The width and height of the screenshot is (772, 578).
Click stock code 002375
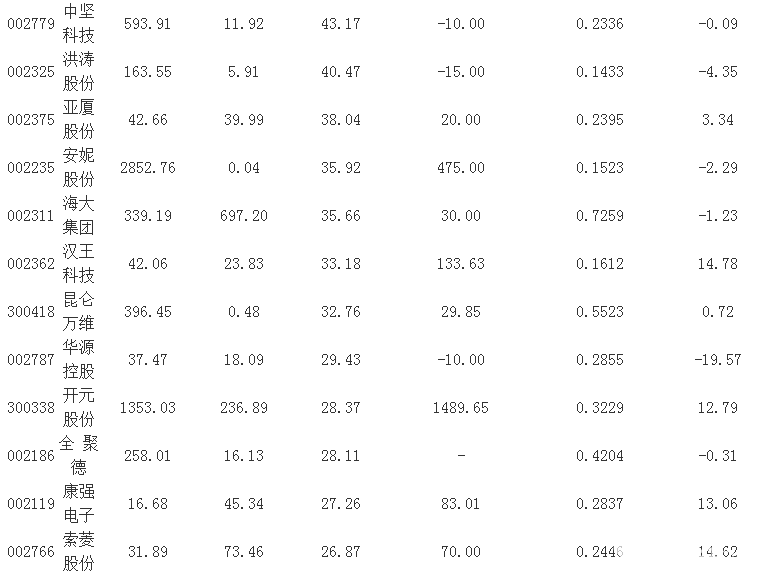[29, 120]
